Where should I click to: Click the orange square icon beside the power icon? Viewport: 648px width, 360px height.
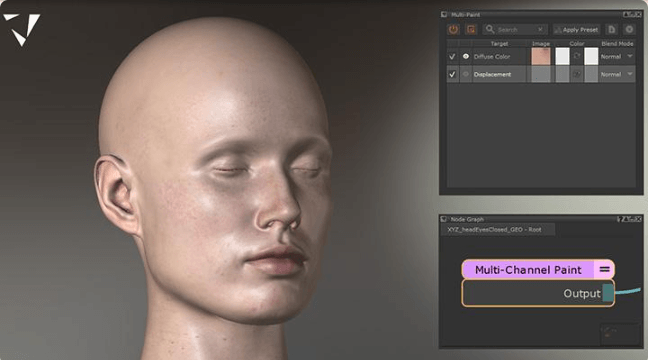[471, 29]
